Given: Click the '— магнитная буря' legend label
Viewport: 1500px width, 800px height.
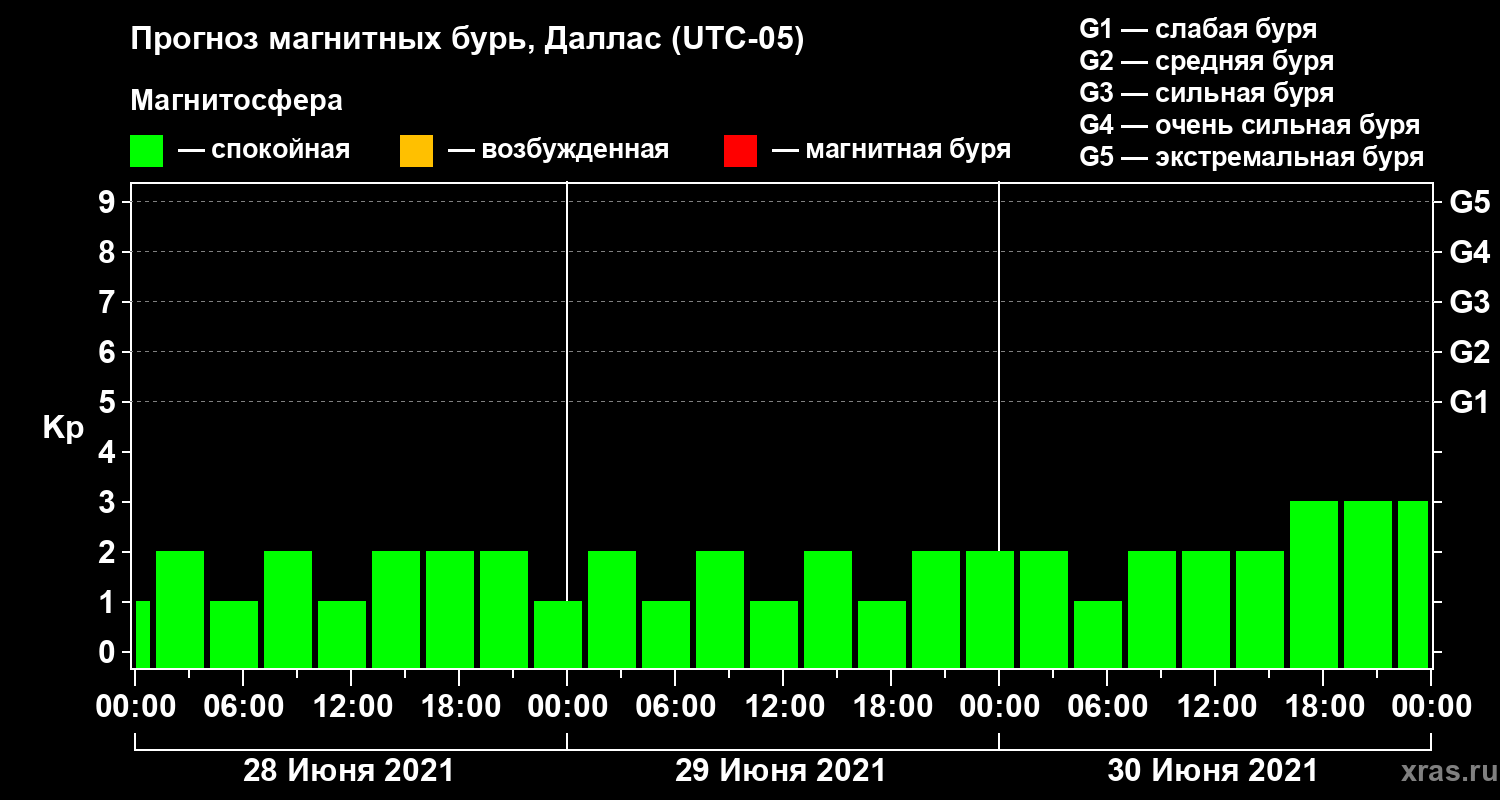Looking at the screenshot, I should 892,150.
